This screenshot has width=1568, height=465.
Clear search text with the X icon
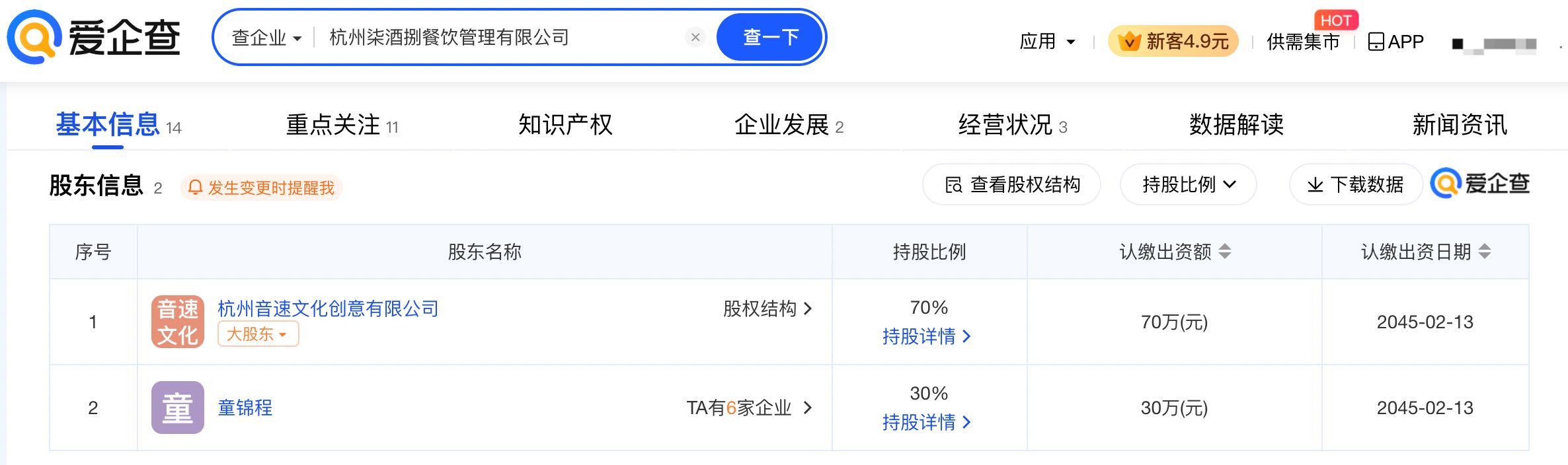tap(695, 38)
